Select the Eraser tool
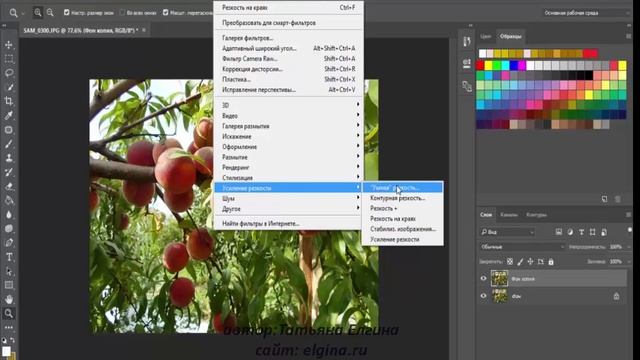Screen dimensions: 640x360 pos(9,186)
